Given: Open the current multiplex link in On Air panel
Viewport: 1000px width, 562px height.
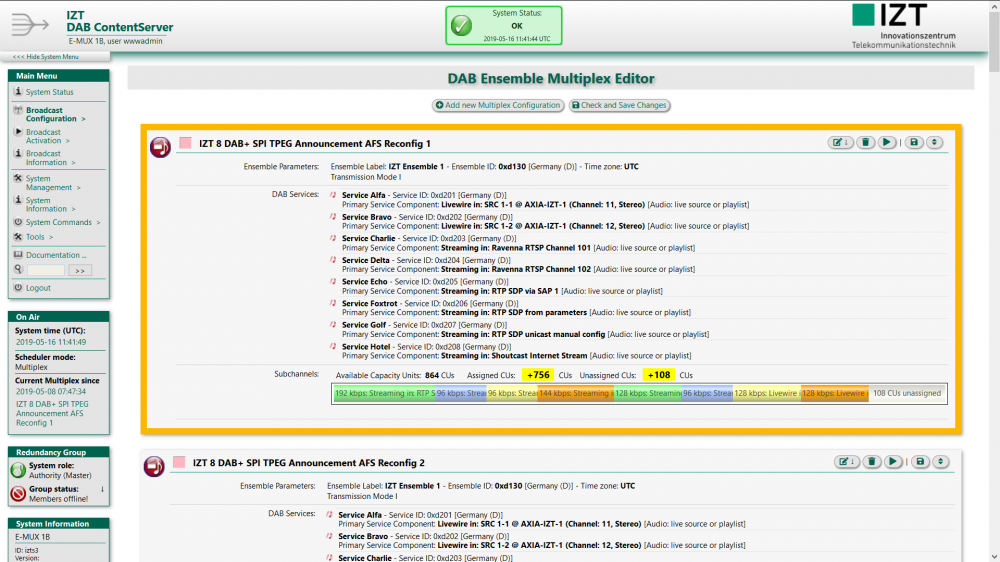Looking at the screenshot, I should point(52,413).
